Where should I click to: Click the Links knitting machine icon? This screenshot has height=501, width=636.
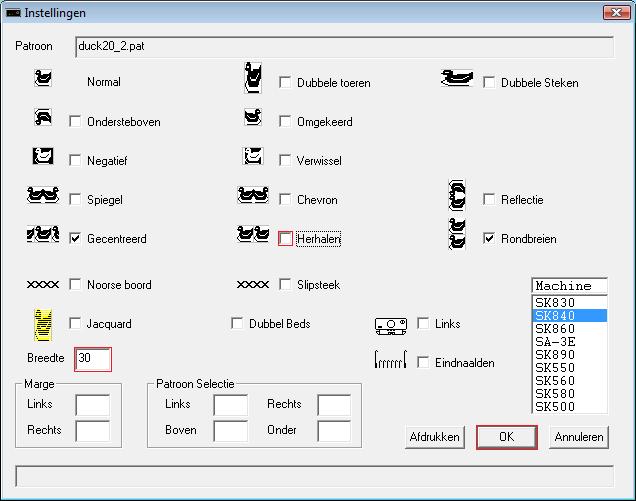click(x=391, y=324)
